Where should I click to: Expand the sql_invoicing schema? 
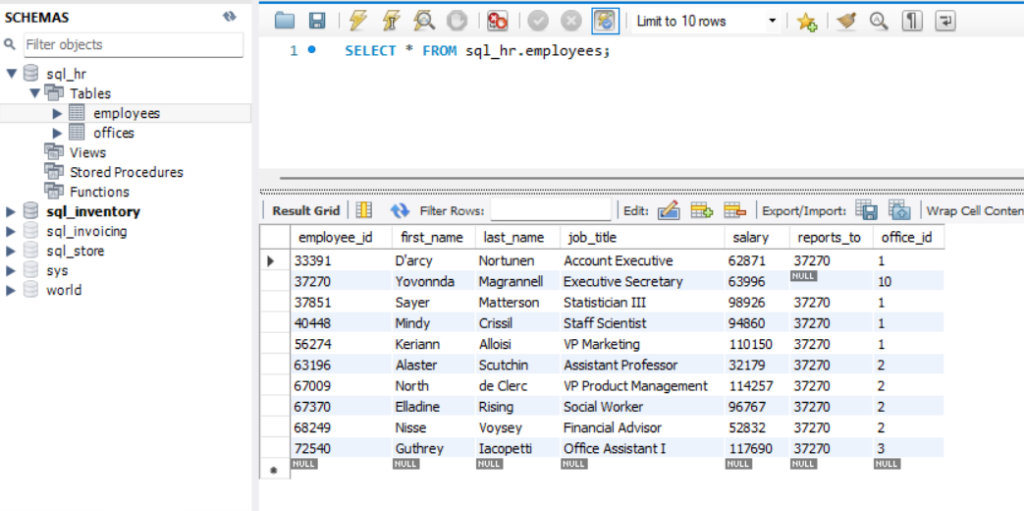tap(10, 231)
